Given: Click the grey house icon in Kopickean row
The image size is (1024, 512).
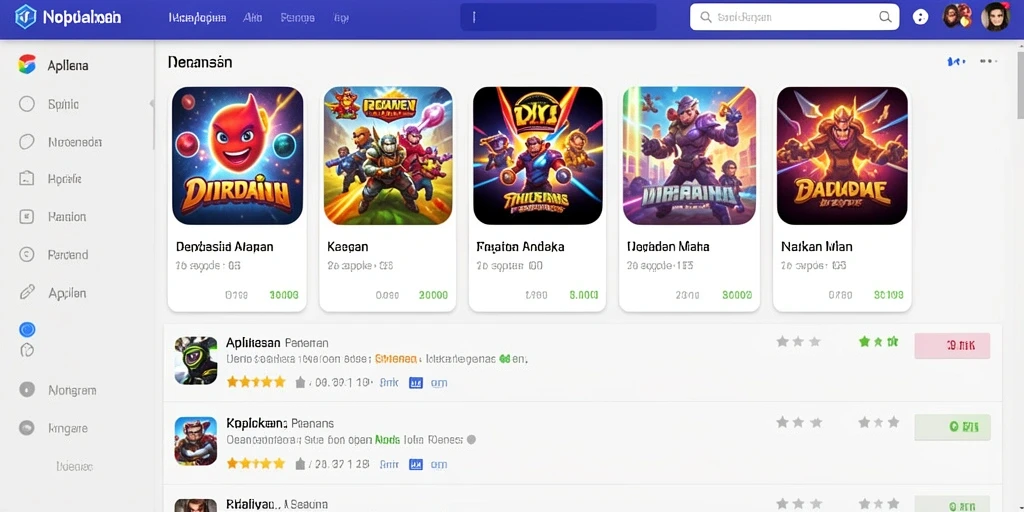Looking at the screenshot, I should tap(300, 464).
